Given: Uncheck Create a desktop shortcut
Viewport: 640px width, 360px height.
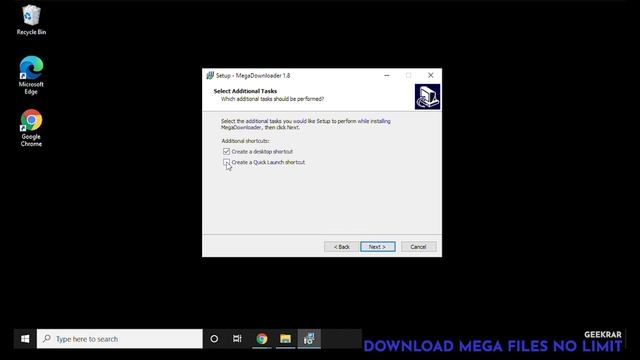Looking at the screenshot, I should [x=227, y=151].
